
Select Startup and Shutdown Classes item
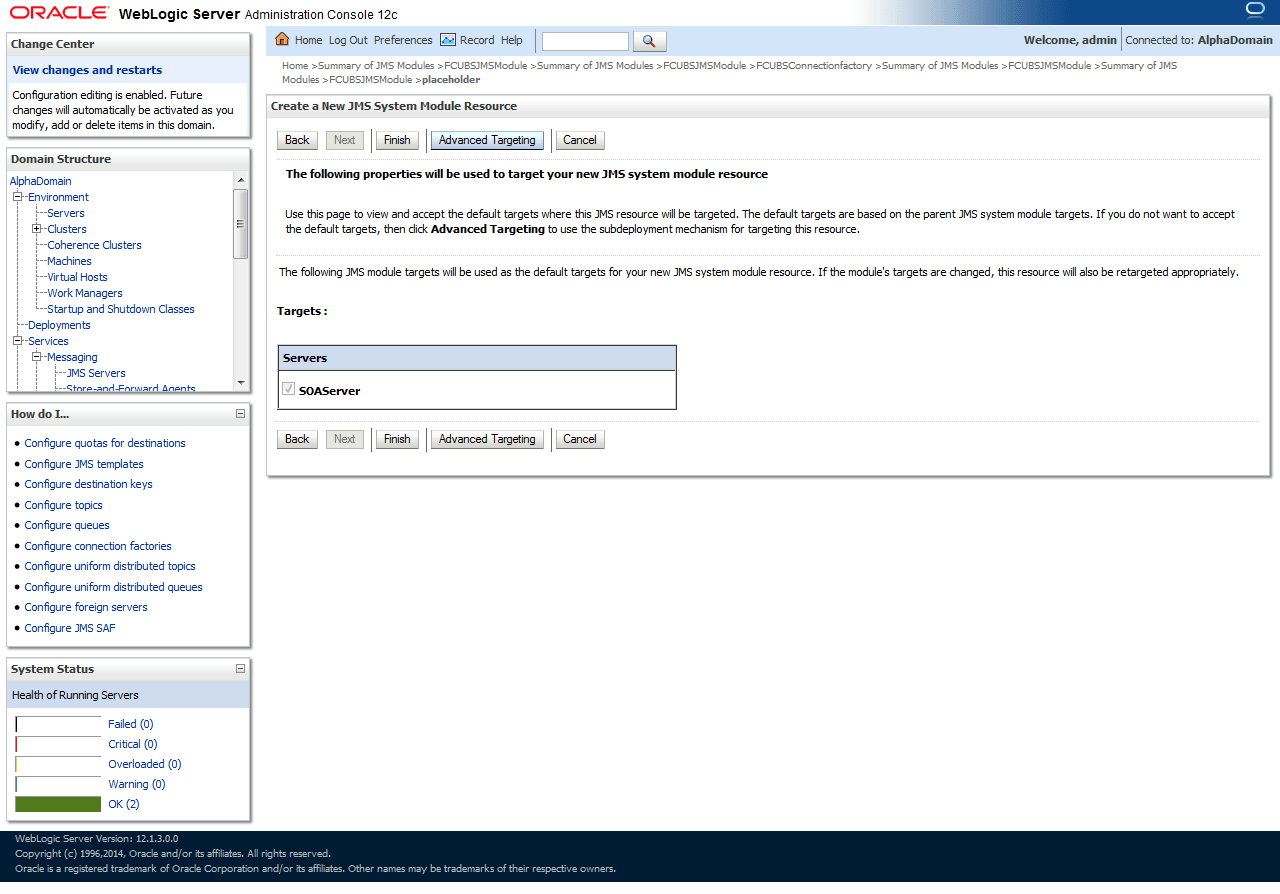pyautogui.click(x=121, y=309)
